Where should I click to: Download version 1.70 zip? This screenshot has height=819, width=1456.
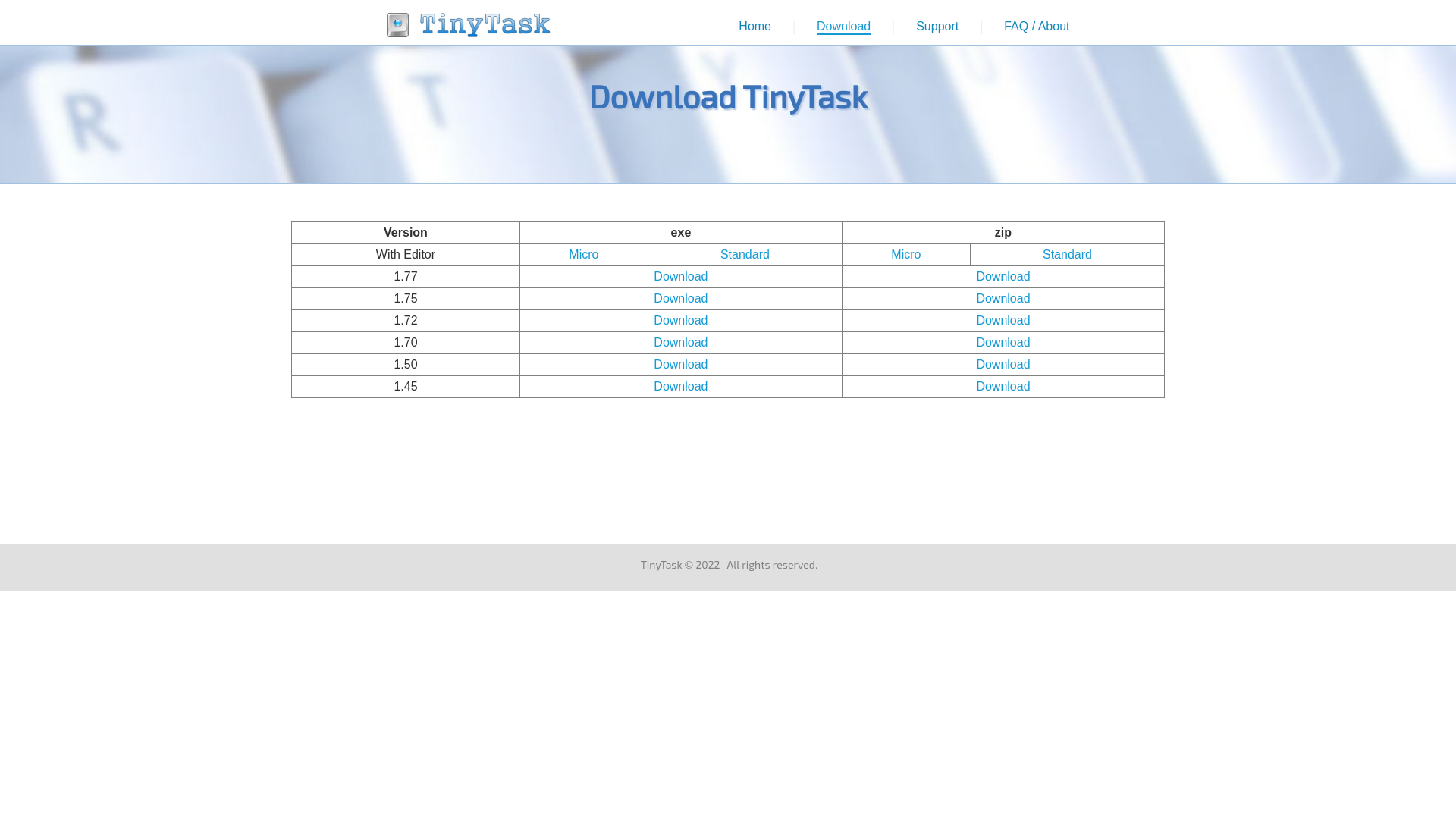(x=1003, y=343)
